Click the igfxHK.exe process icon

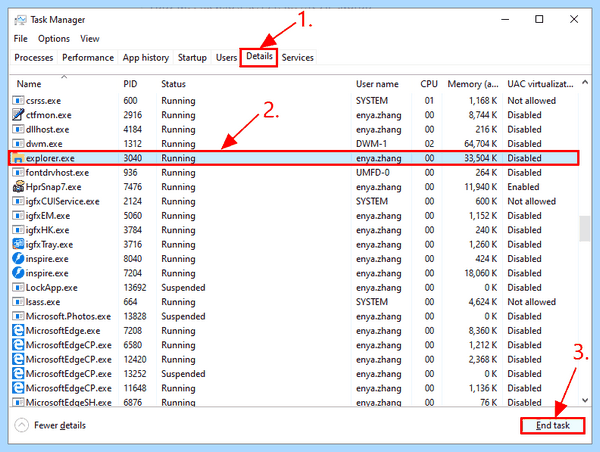click(18, 230)
